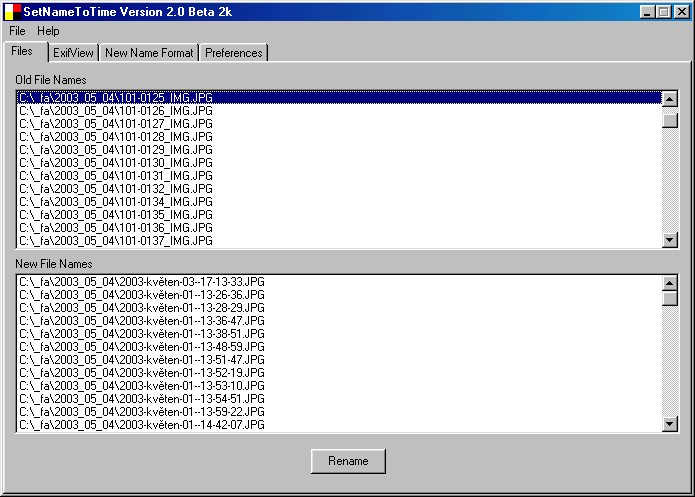Image resolution: width=695 pixels, height=497 pixels.
Task: Switch to the New Name Format tab
Action: coord(149,53)
